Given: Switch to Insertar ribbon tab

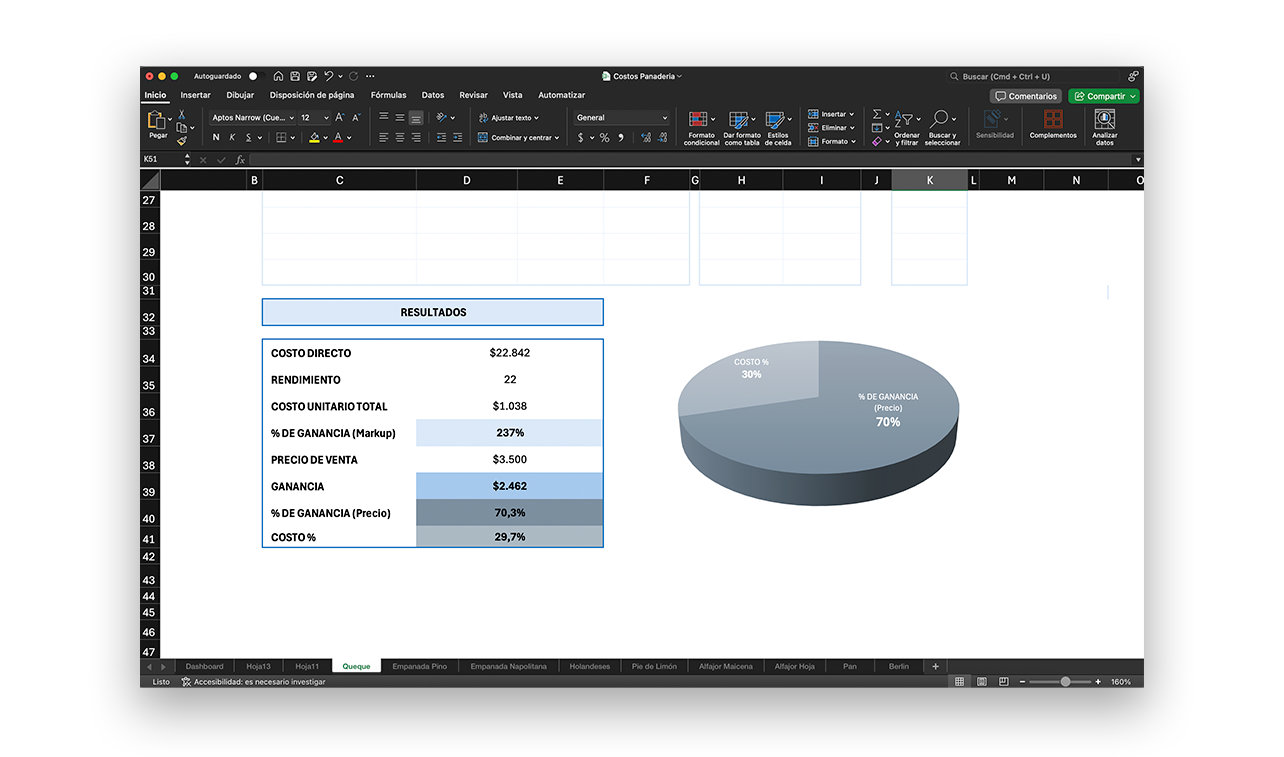Looking at the screenshot, I should 195,95.
